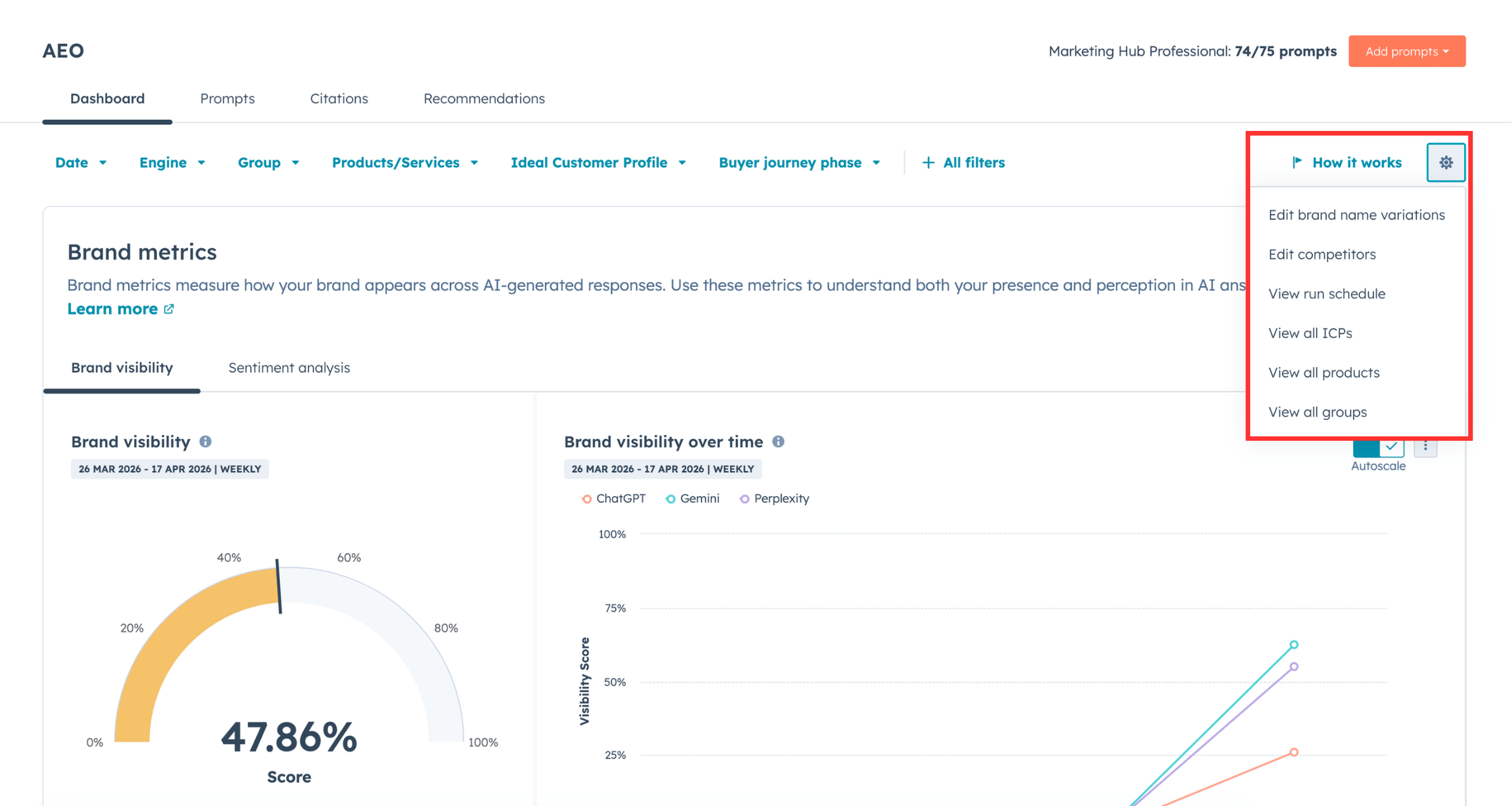Switch to the Sentiment analysis tab

(288, 367)
